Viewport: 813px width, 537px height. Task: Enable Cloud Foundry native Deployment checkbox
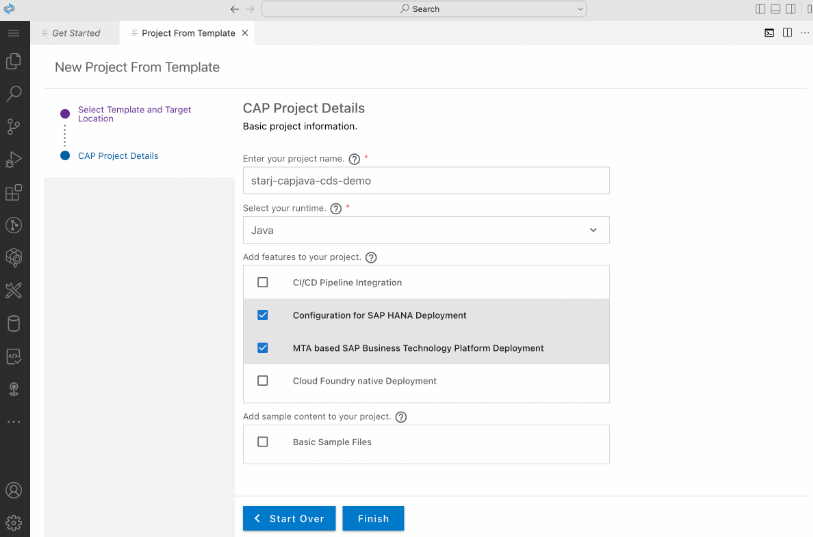tap(263, 380)
